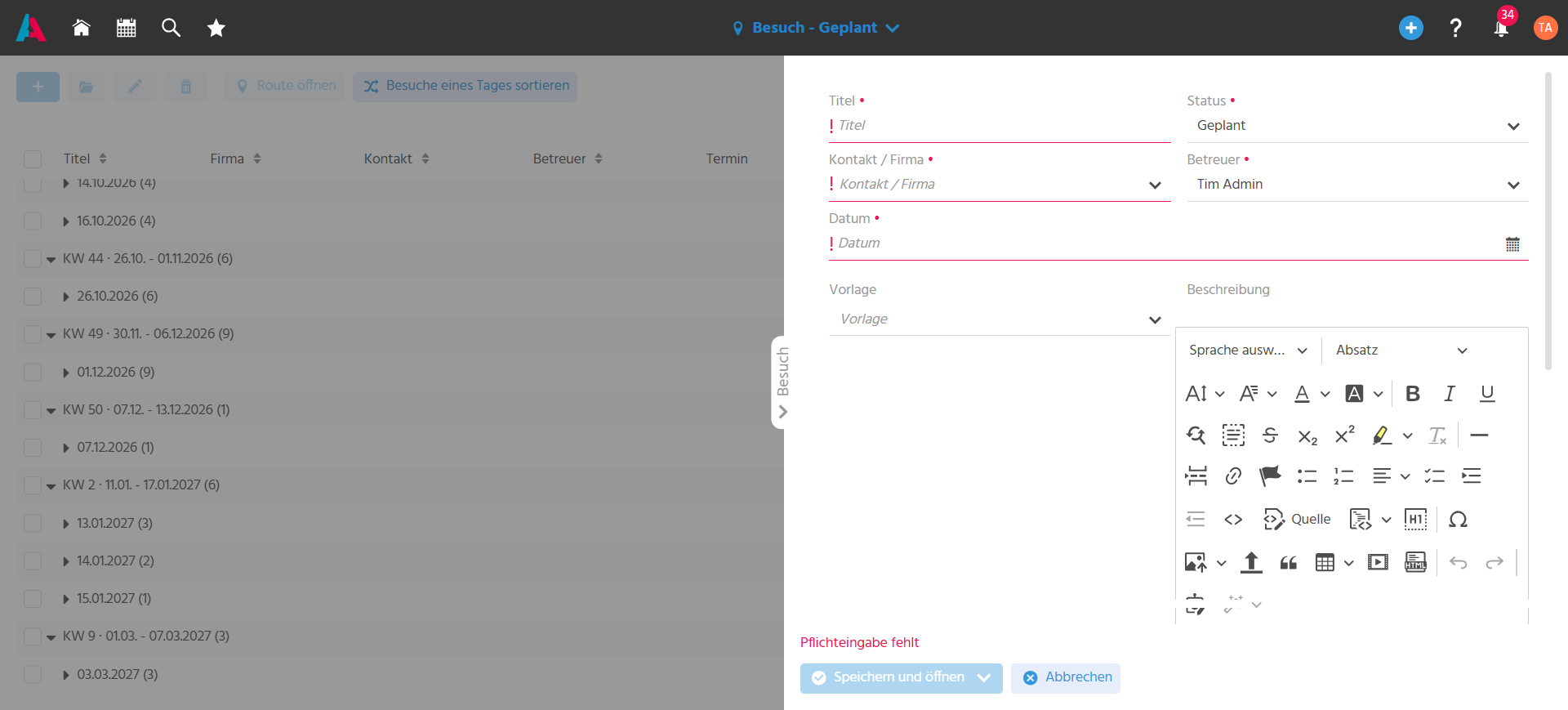This screenshot has height=710, width=1568.
Task: Insert a bulleted list
Action: (1307, 476)
